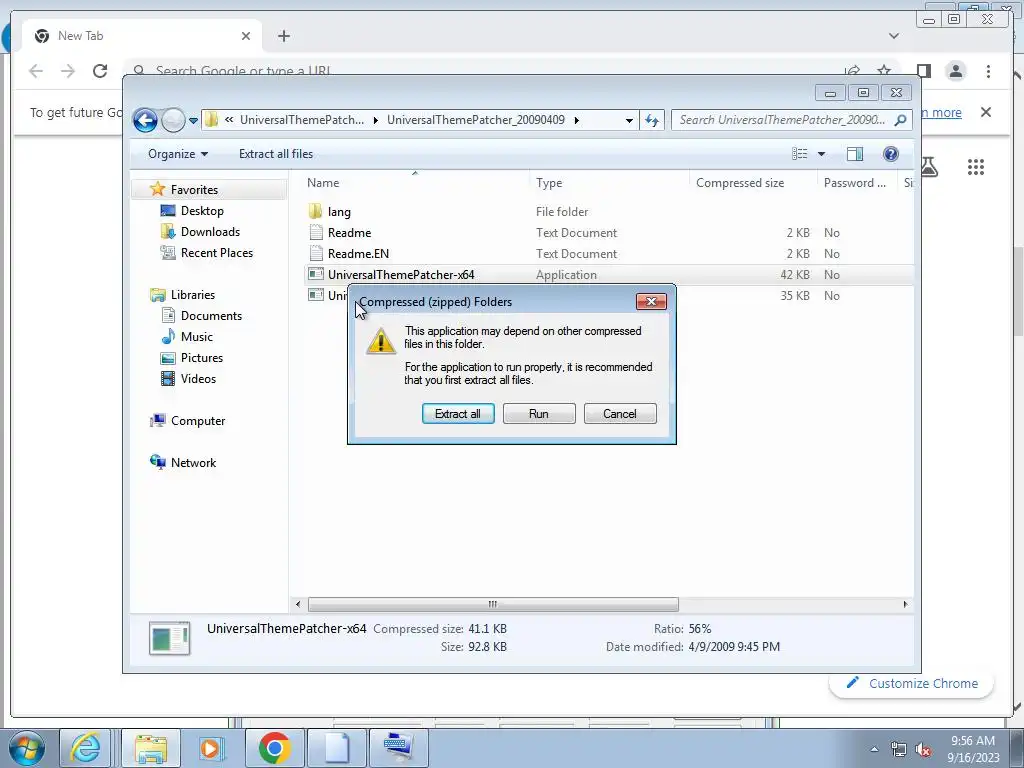Viewport: 1024px width, 768px height.
Task: Open the view options dropdown arrow
Action: (x=822, y=154)
